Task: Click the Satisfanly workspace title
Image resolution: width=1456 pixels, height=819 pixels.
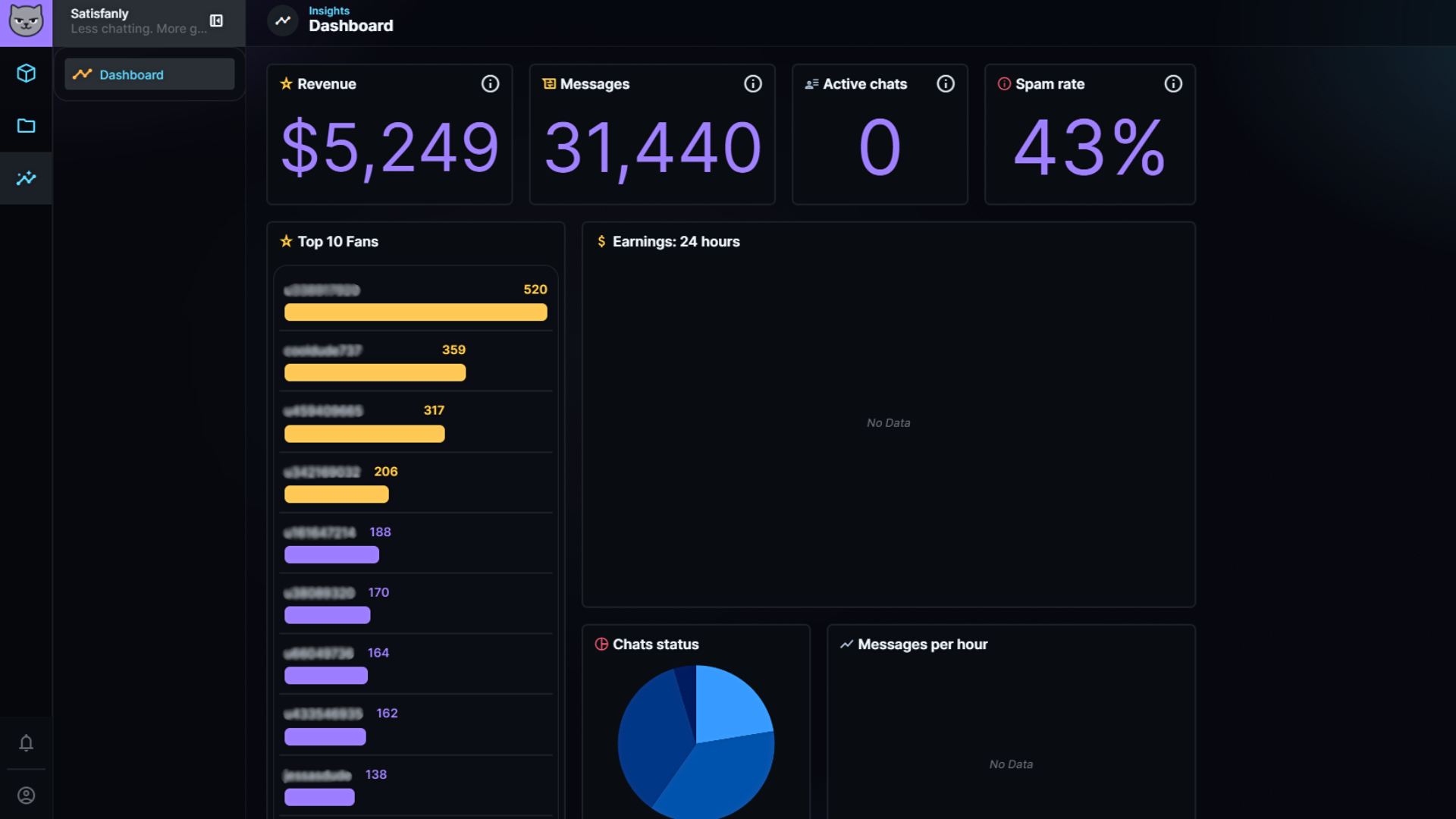Action: [x=99, y=14]
